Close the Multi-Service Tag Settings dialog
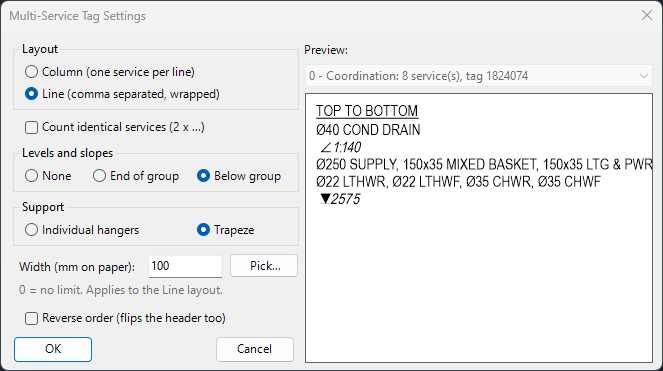 click(647, 15)
